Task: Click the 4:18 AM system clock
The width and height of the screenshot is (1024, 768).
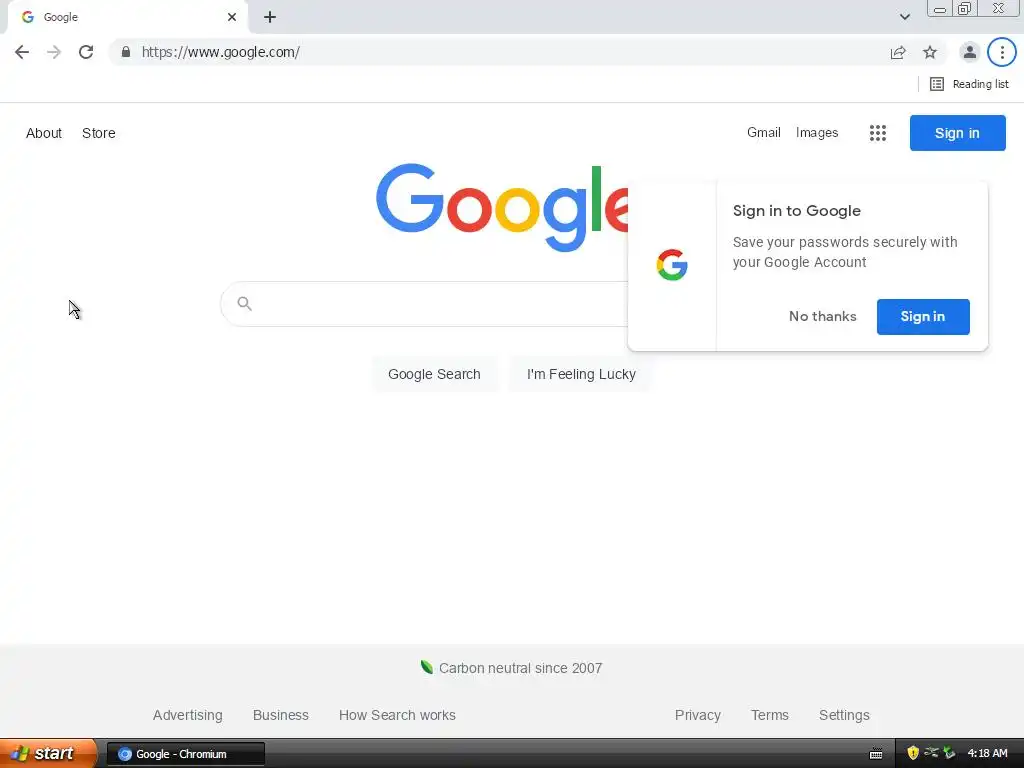Action: coord(987,754)
